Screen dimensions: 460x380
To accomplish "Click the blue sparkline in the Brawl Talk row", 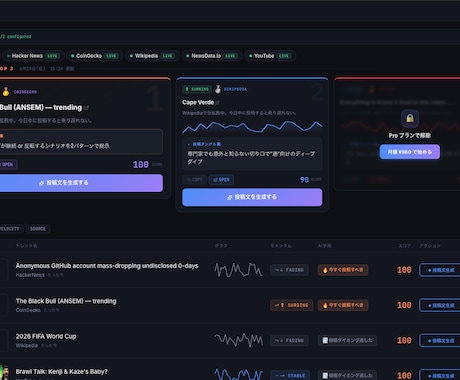I will point(239,374).
